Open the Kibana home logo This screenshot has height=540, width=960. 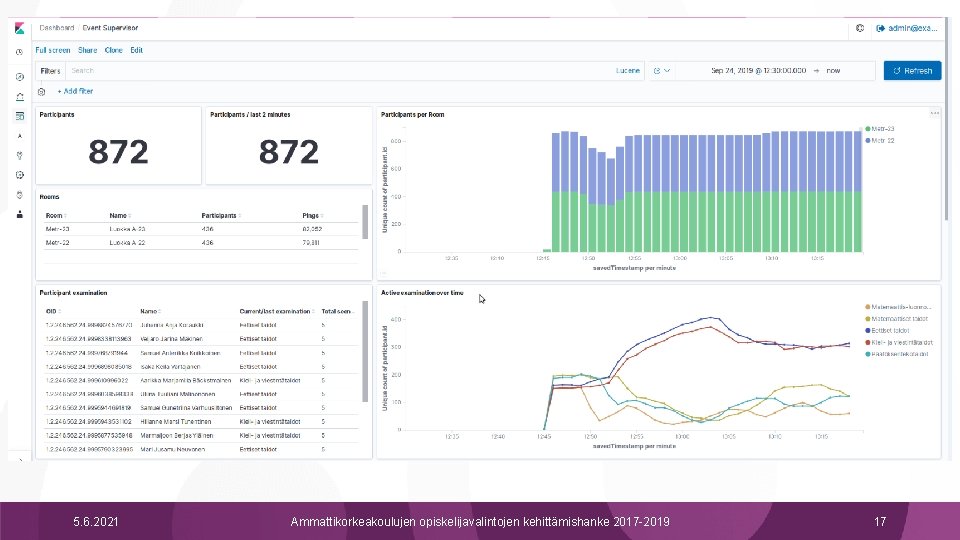coord(20,28)
